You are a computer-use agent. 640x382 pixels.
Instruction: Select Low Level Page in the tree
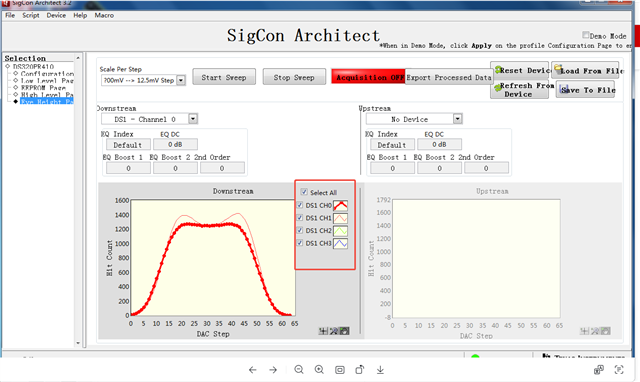click(47, 80)
